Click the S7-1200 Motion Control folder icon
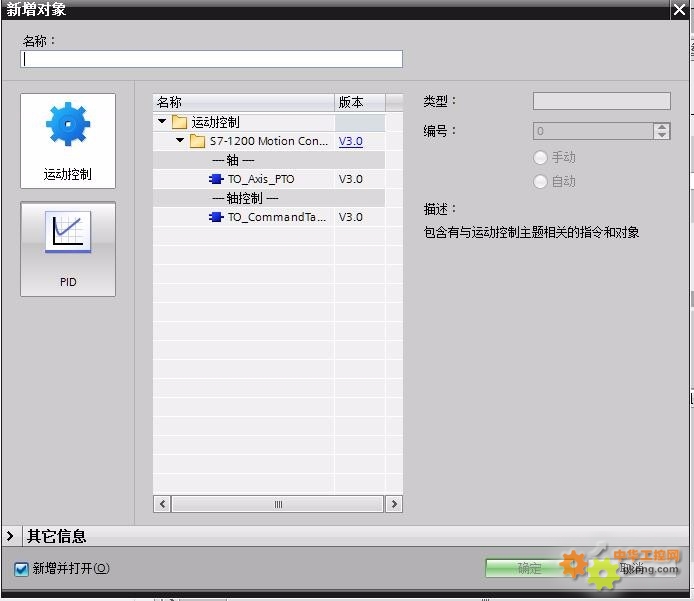The height and width of the screenshot is (601, 694). pyautogui.click(x=197, y=141)
